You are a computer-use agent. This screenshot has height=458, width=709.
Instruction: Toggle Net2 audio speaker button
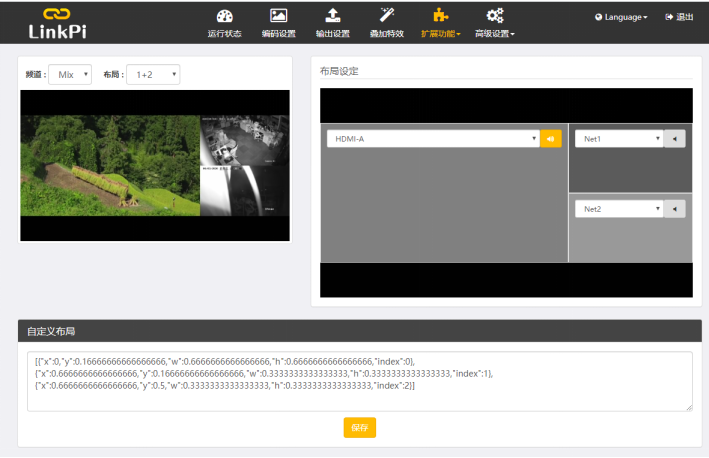(x=675, y=209)
